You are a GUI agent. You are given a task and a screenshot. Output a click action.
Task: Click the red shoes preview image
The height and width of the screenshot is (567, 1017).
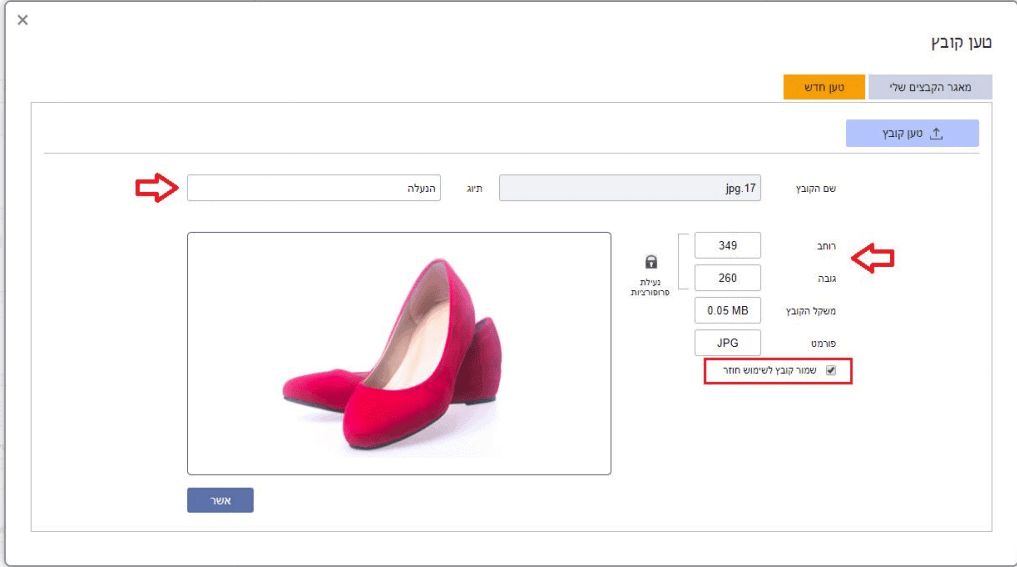399,354
